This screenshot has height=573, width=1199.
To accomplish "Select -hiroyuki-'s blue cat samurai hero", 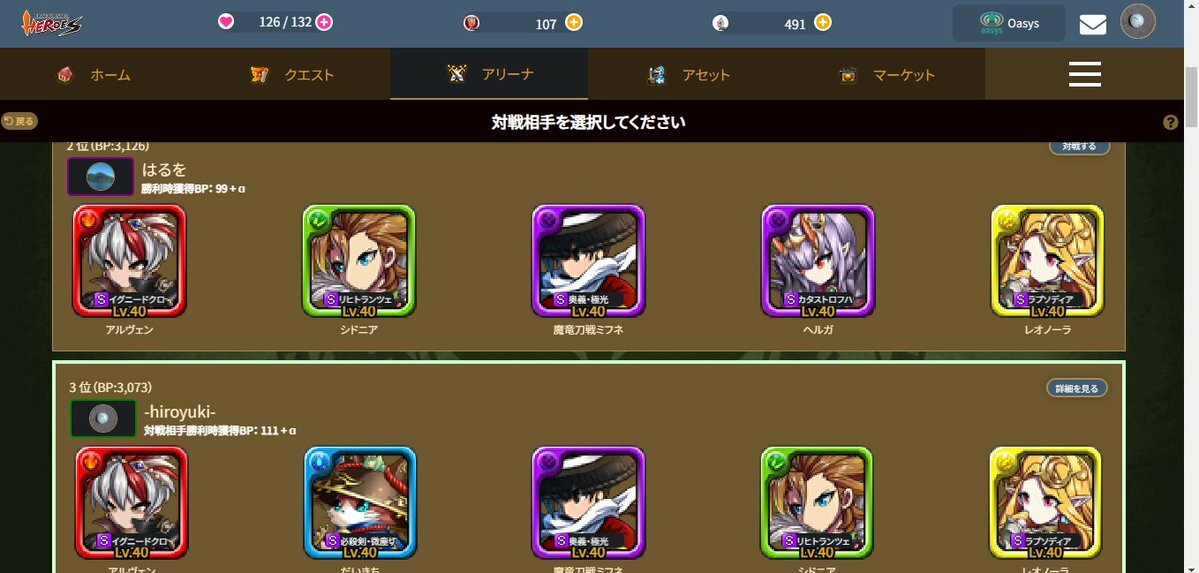I will [360, 503].
